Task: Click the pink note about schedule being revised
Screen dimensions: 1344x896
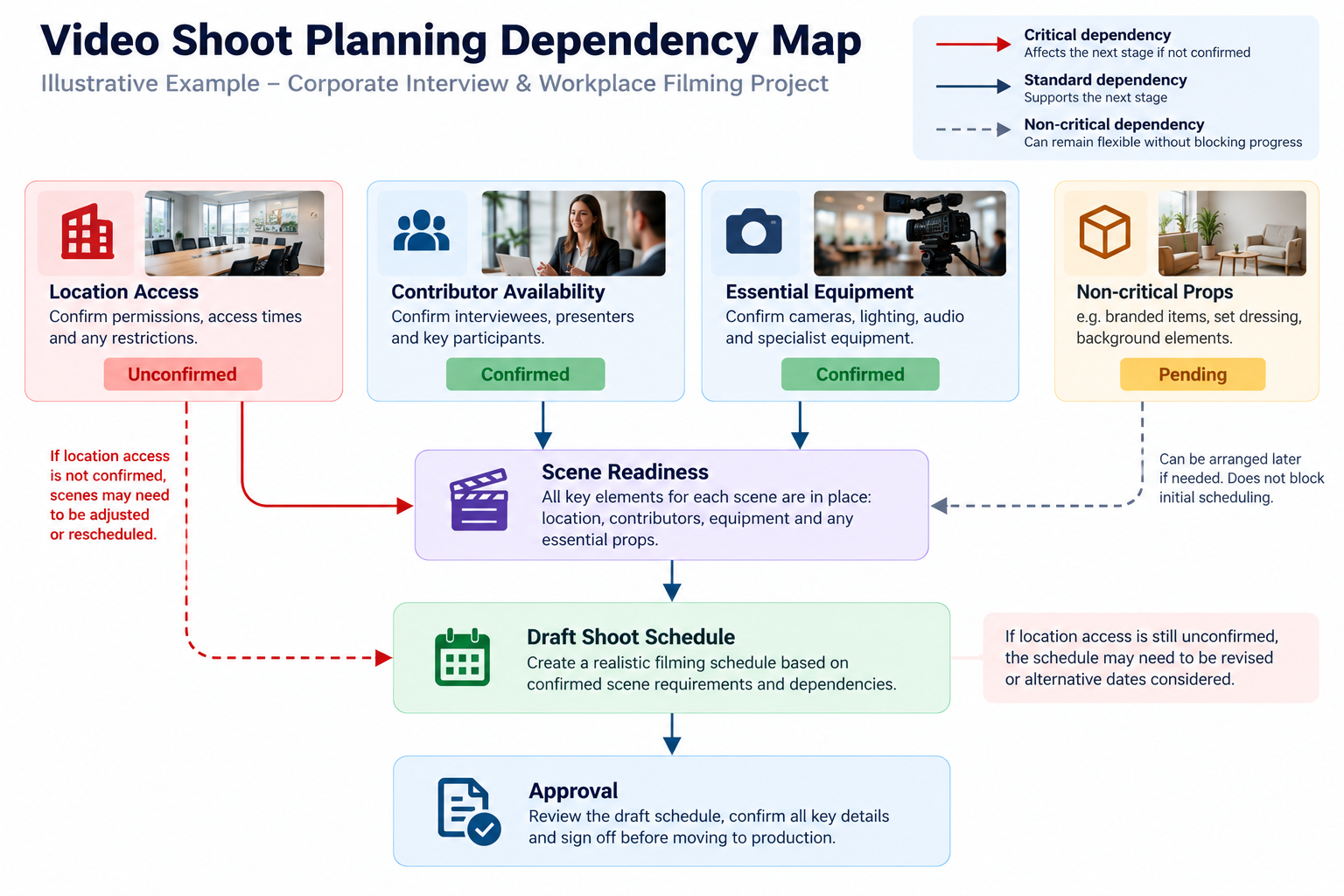Action: point(1151,658)
